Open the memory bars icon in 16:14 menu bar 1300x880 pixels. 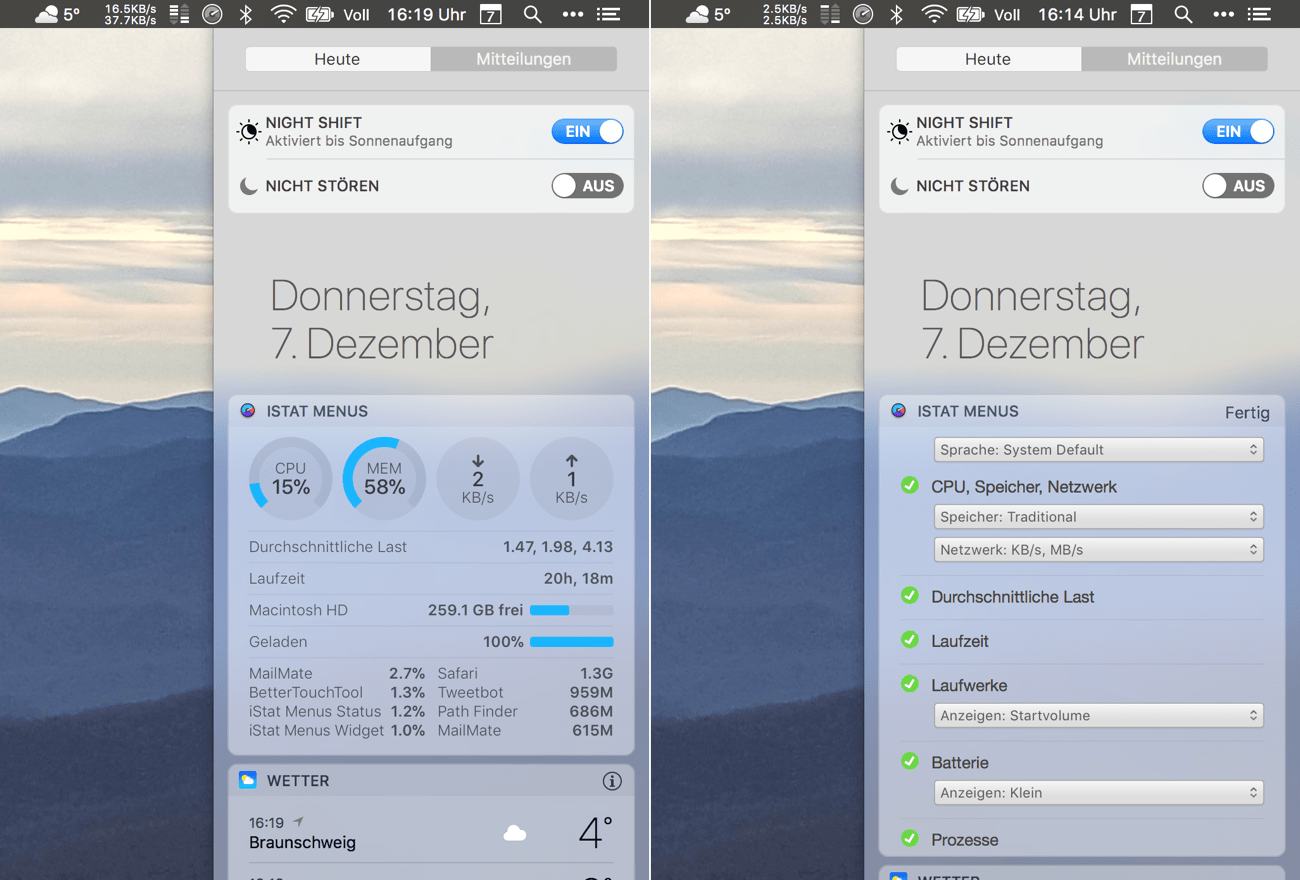(830, 14)
